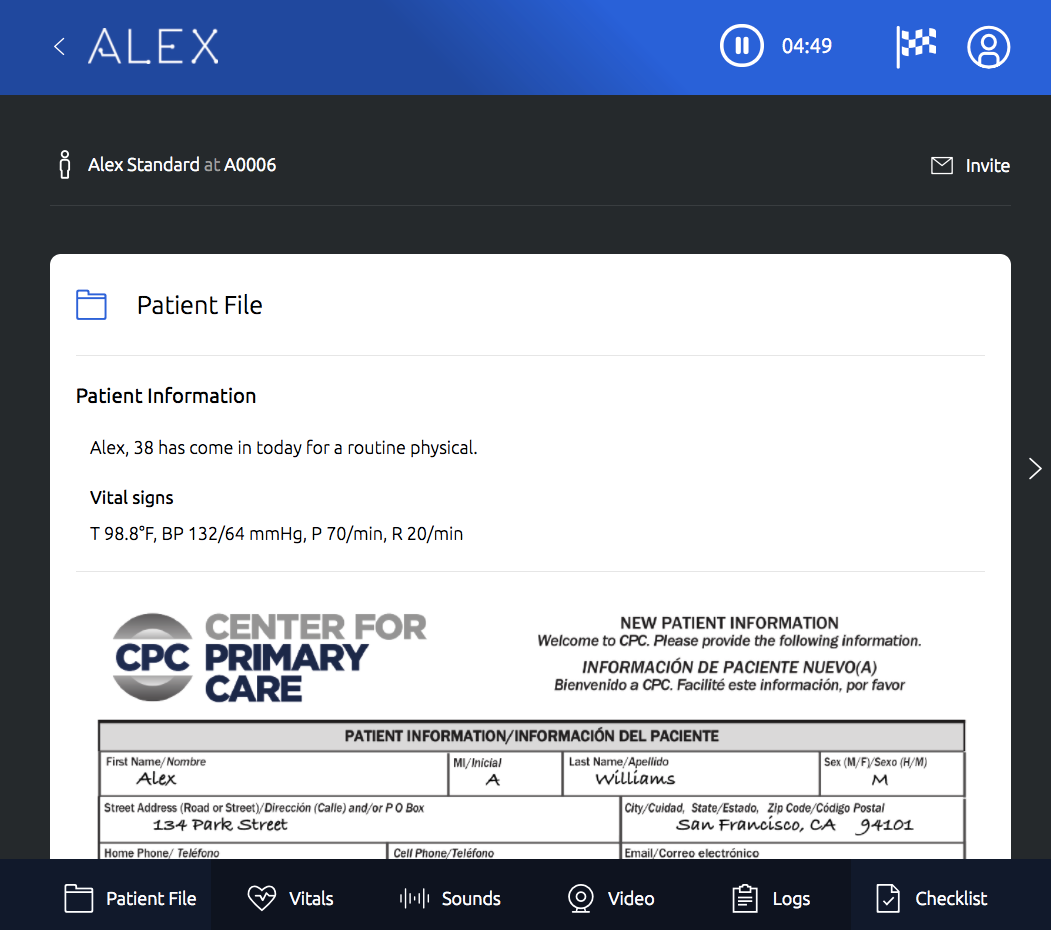The image size is (1051, 930).
Task: Switch to the Video tab
Action: coord(610,898)
